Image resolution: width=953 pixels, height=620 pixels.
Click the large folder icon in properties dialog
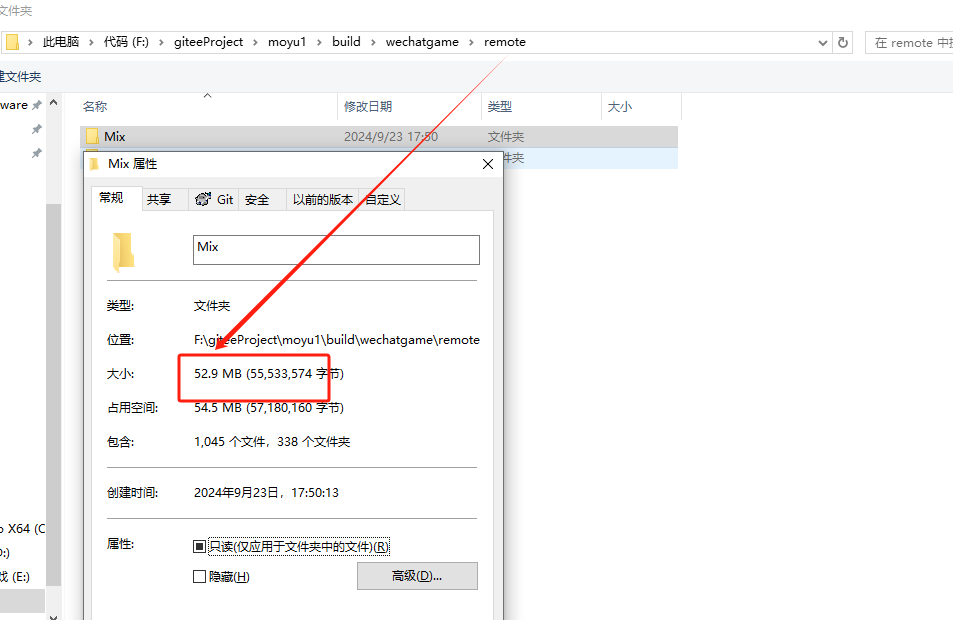click(x=123, y=252)
